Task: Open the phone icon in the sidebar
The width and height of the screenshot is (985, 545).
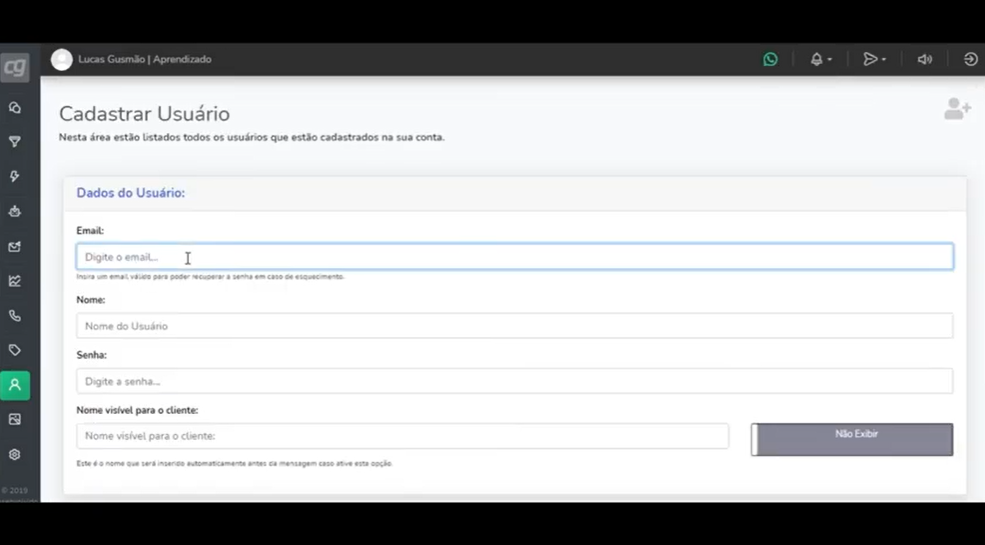Action: tap(14, 316)
